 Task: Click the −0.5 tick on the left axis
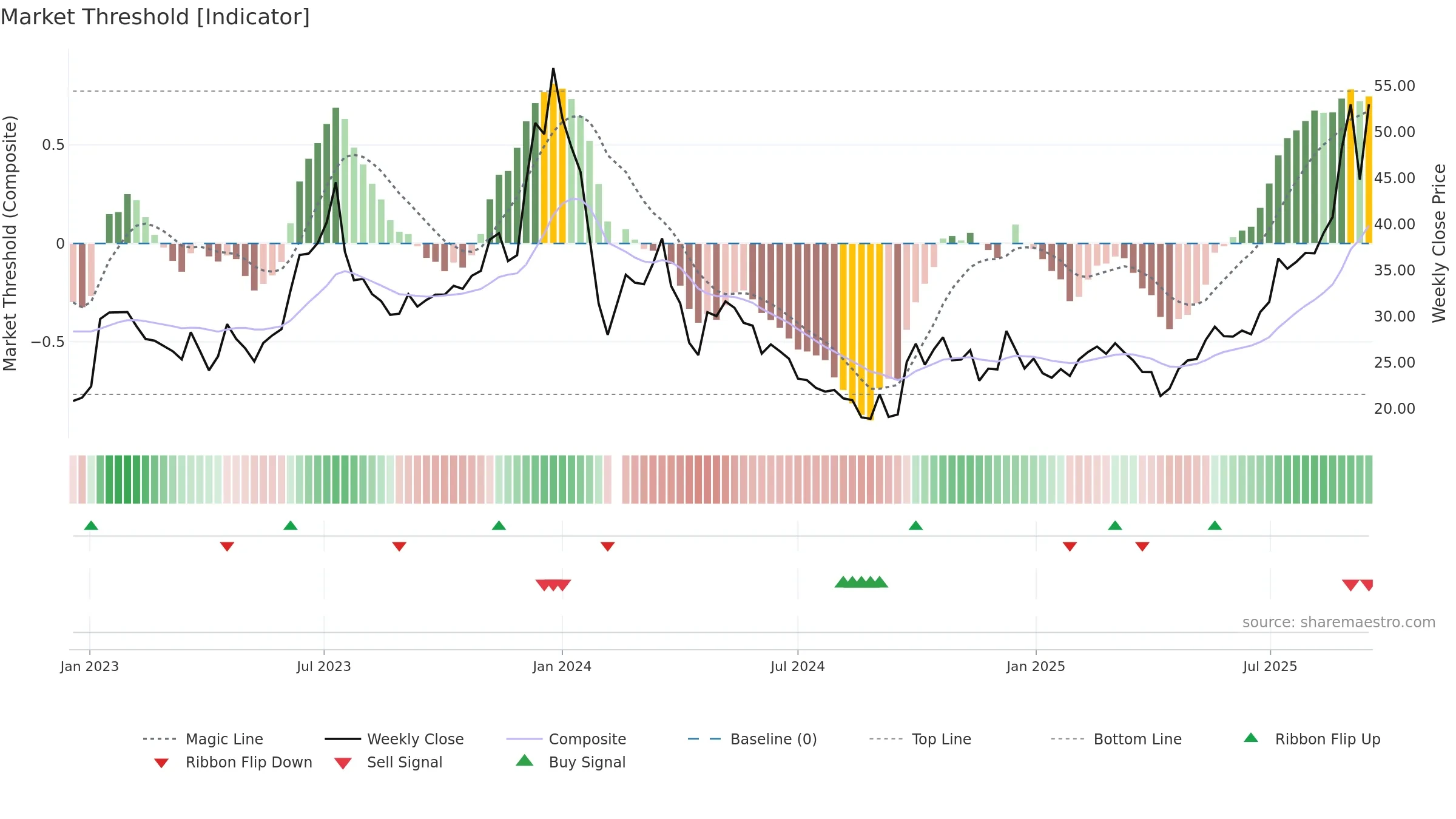click(48, 342)
